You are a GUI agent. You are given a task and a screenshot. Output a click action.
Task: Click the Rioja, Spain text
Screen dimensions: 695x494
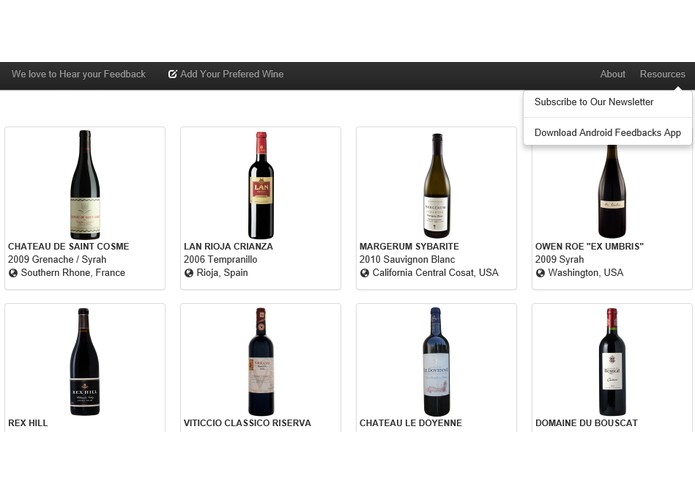click(222, 273)
